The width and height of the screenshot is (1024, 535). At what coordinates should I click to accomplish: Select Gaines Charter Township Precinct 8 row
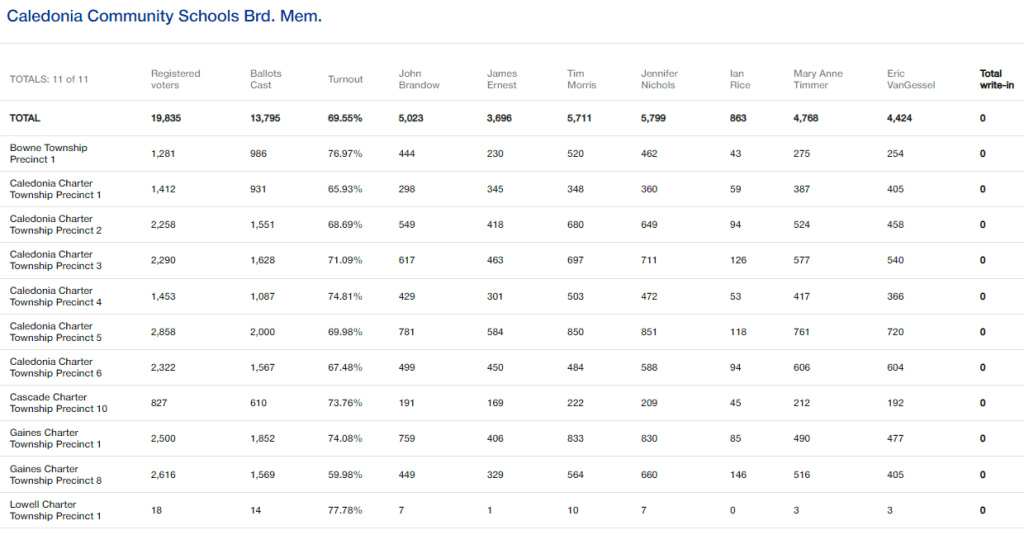55,474
